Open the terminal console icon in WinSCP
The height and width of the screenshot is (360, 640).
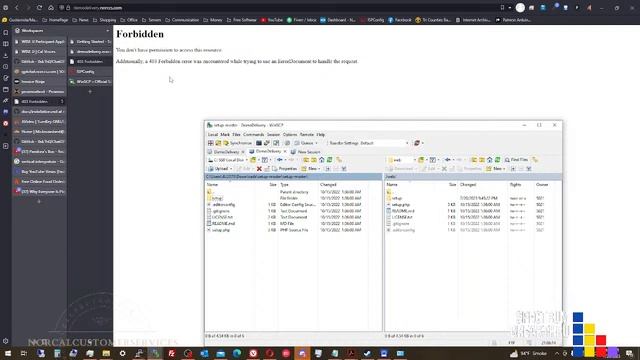point(259,143)
